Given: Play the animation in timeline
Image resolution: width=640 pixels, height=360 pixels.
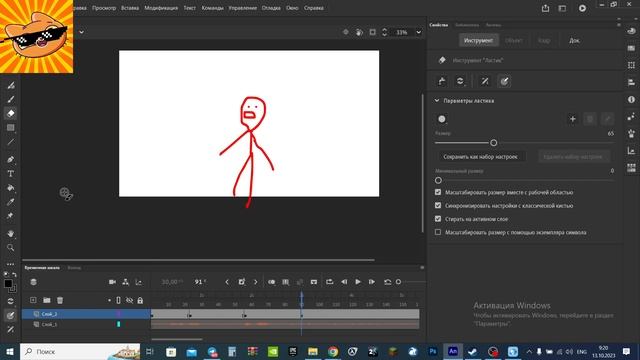Looking at the screenshot, I should [x=358, y=282].
